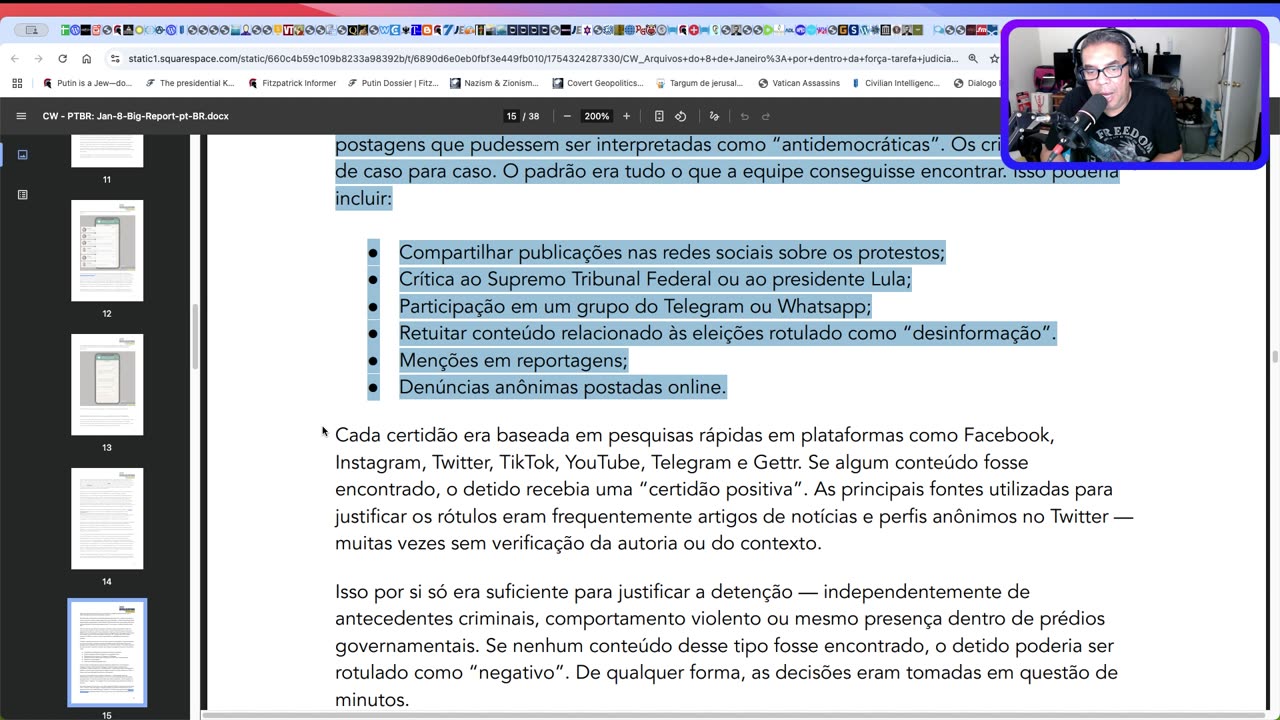
Task: Open 'Nazism & Zionism...' bookmark
Action: click(x=495, y=83)
